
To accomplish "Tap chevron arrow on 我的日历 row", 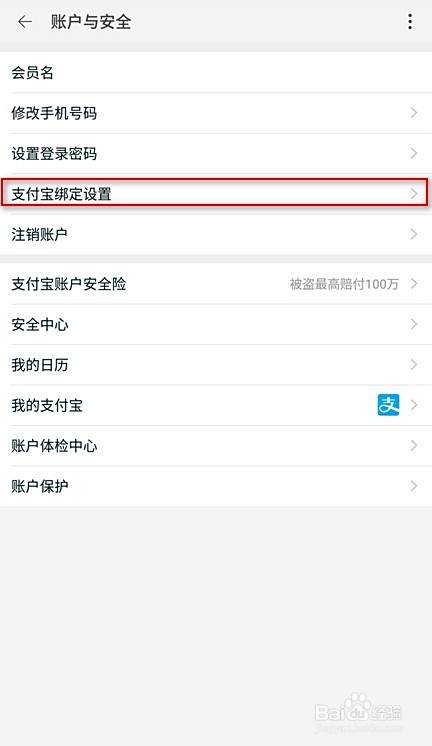I will click(x=413, y=364).
